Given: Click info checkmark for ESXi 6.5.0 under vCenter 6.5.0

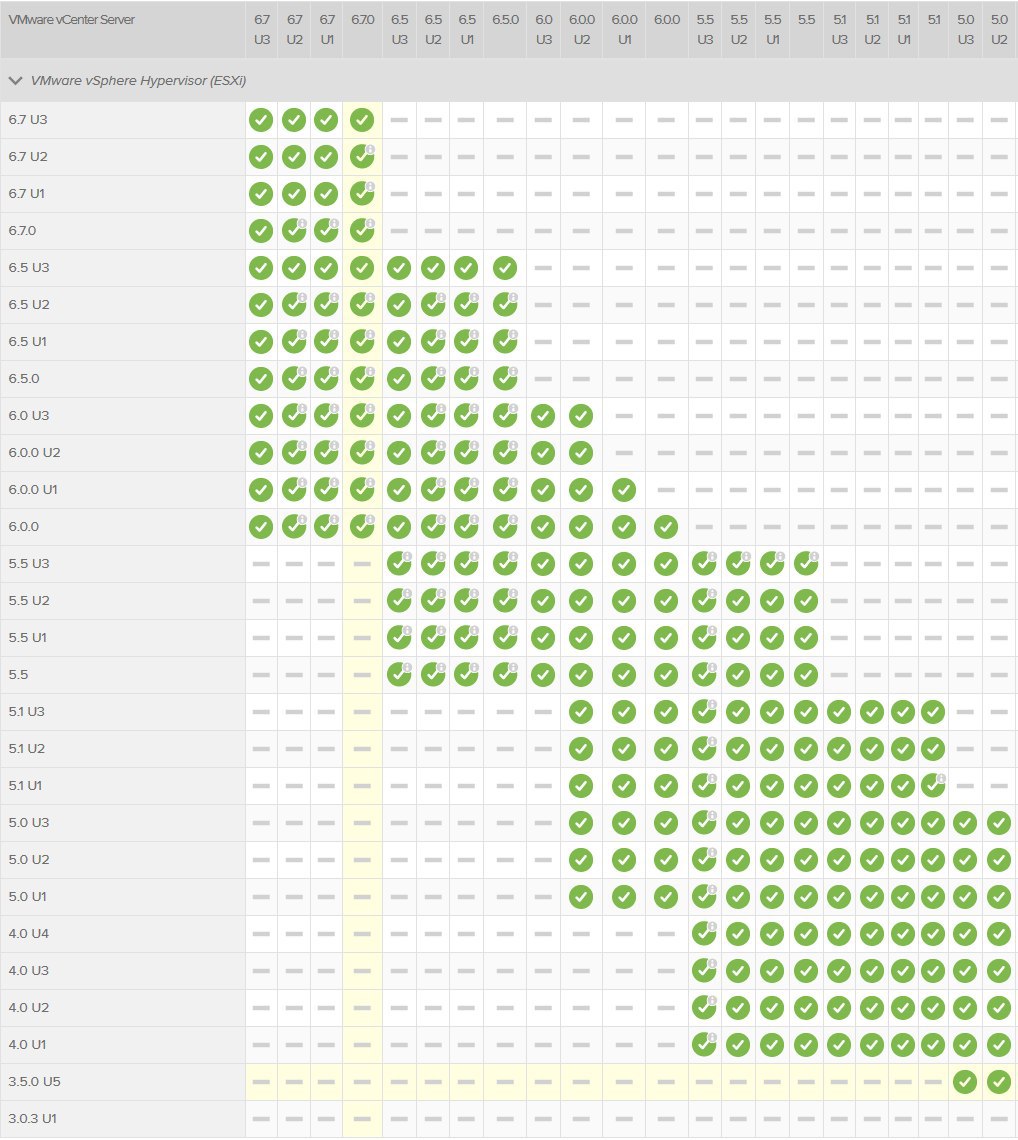Looking at the screenshot, I should 505,379.
